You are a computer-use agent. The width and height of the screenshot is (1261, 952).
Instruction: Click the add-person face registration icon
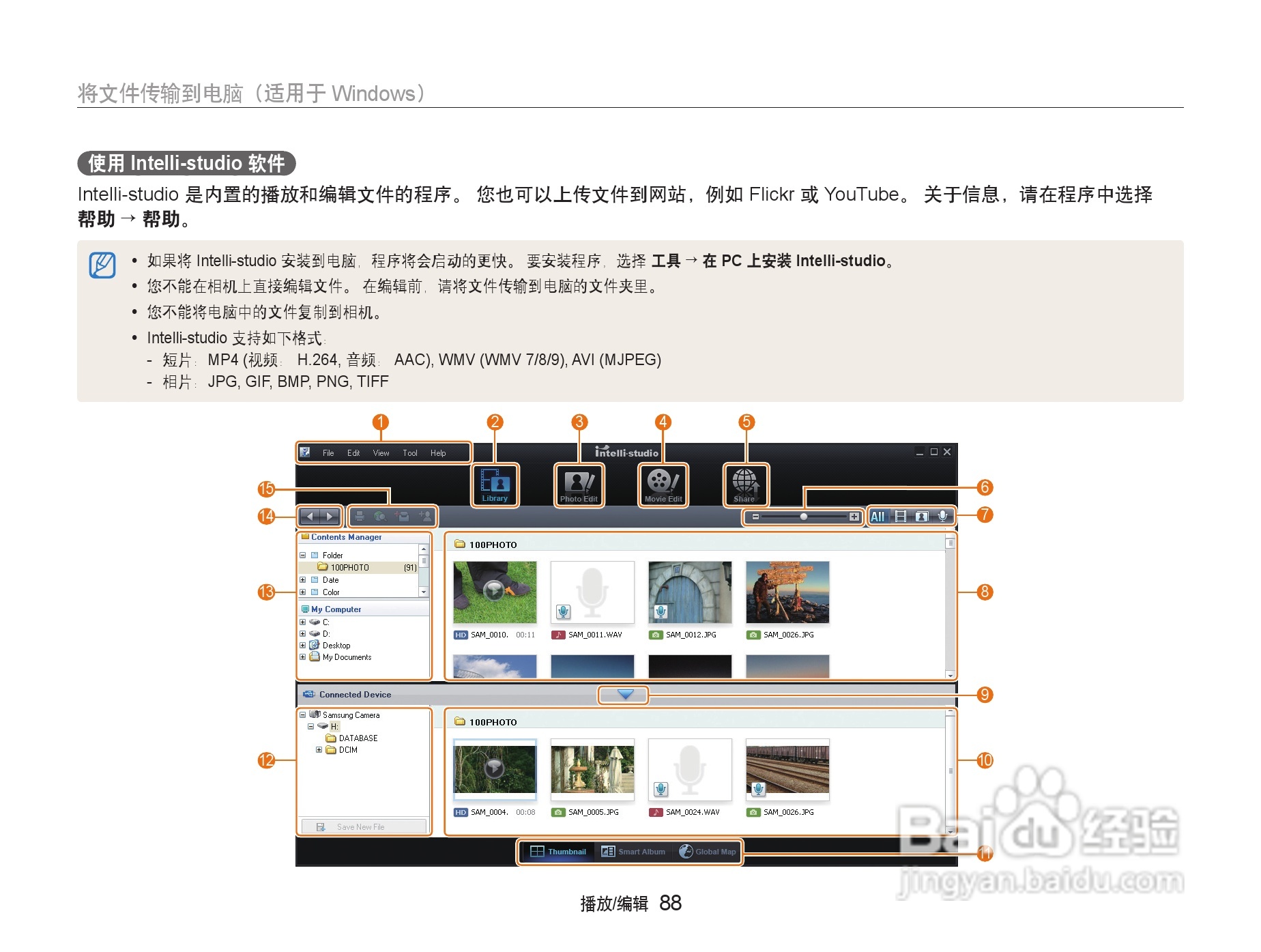(425, 517)
